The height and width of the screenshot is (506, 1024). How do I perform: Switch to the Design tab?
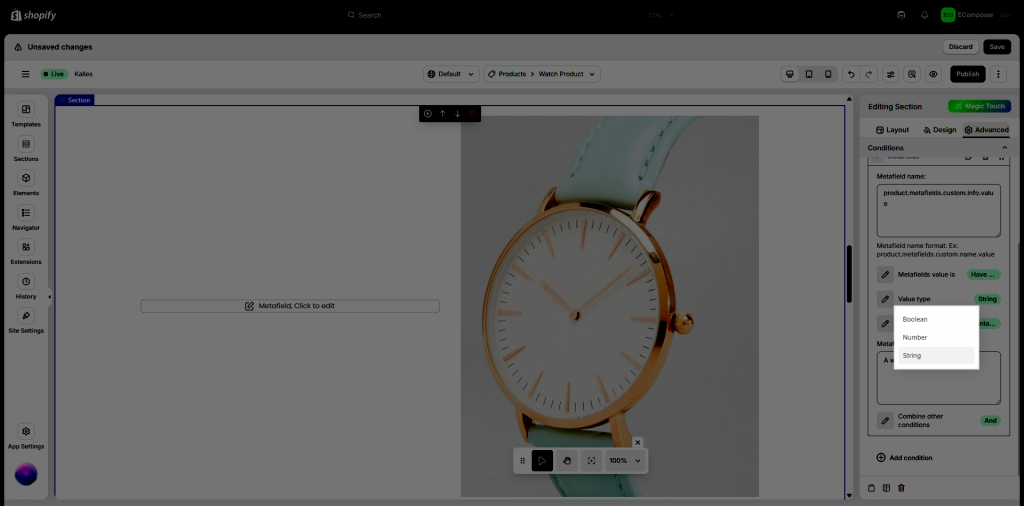coord(939,130)
